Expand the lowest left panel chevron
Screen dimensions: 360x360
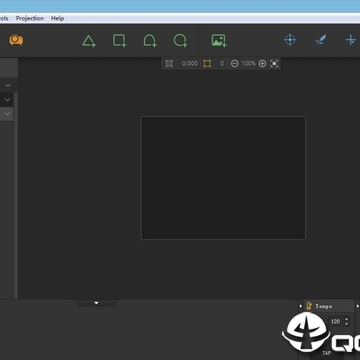pos(7,114)
